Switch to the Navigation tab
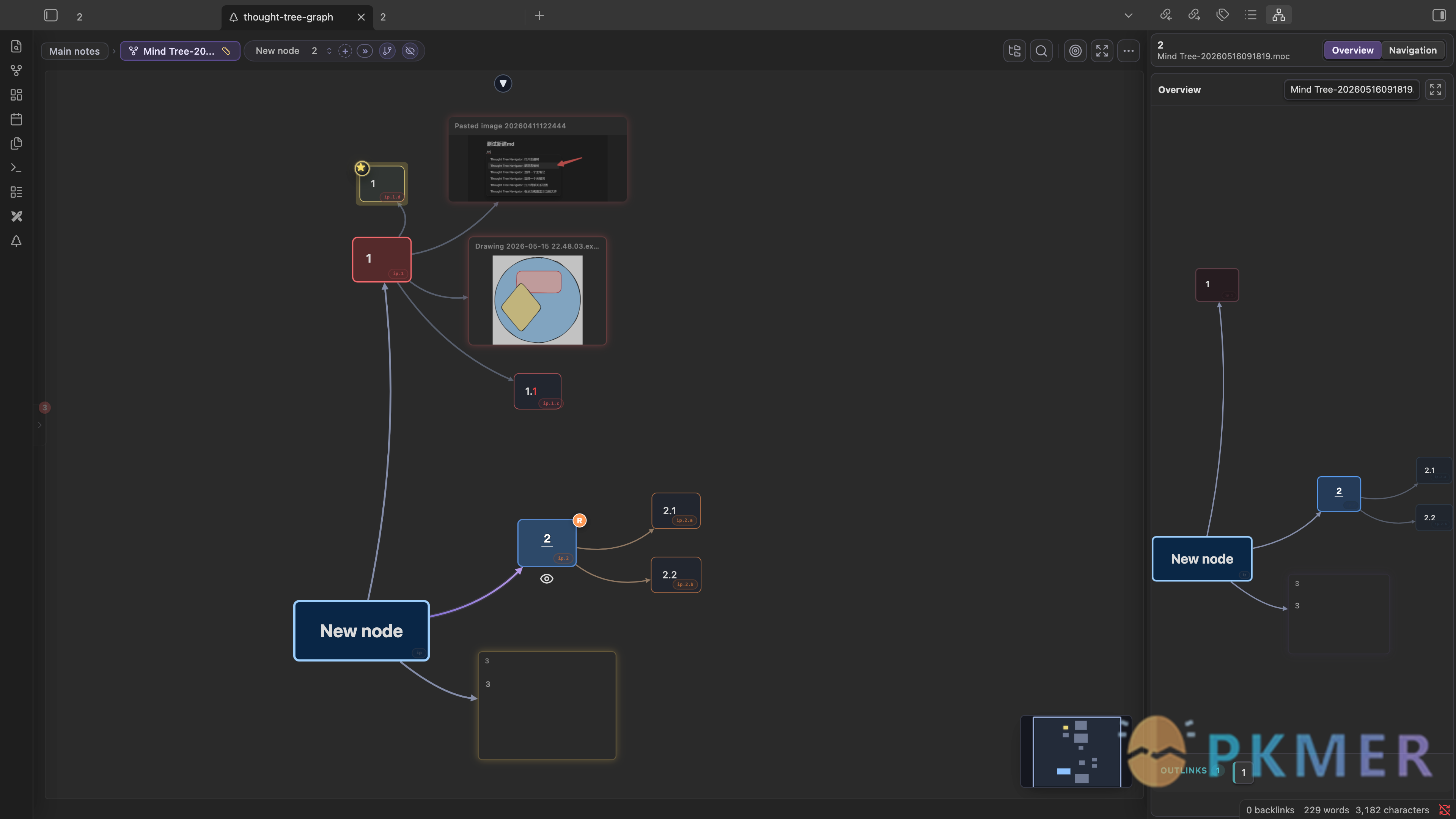 click(1412, 50)
